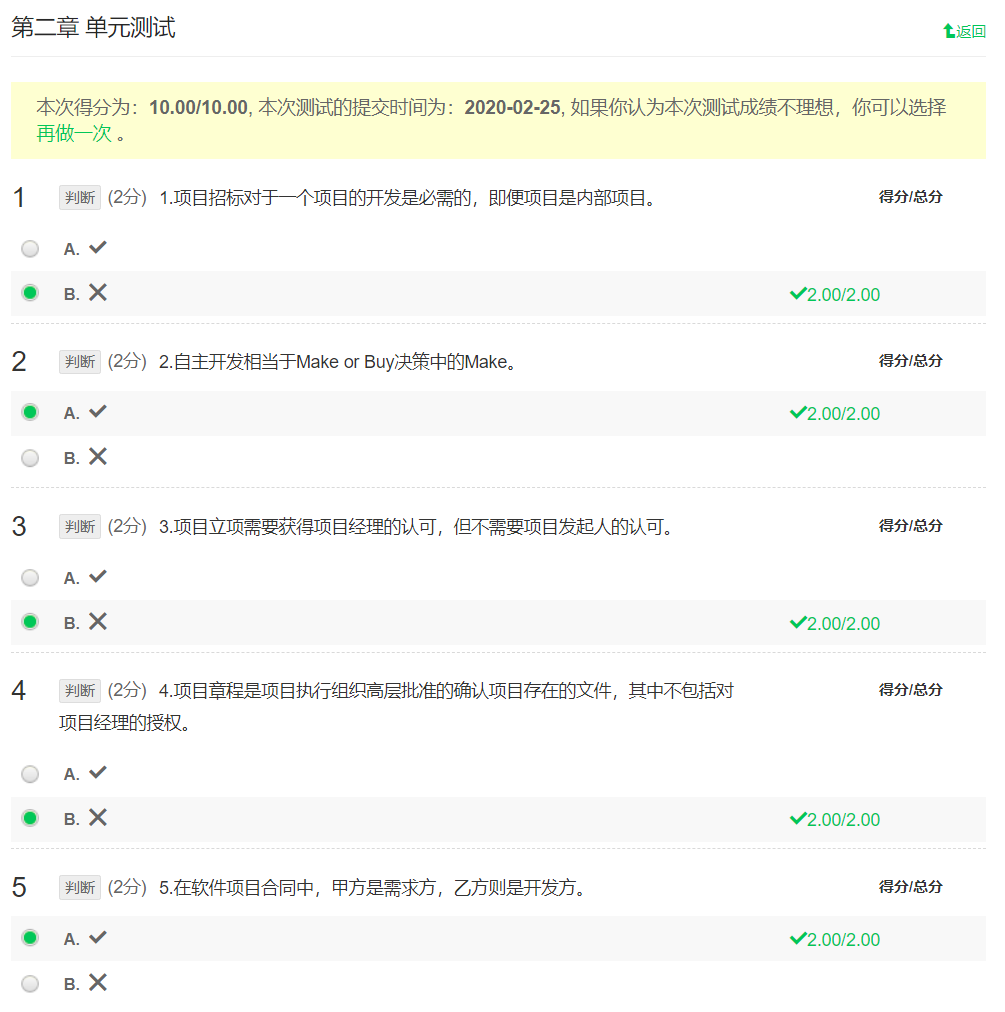Select radio A for question 2
Screen dimensions: 1005x1012
[30, 412]
